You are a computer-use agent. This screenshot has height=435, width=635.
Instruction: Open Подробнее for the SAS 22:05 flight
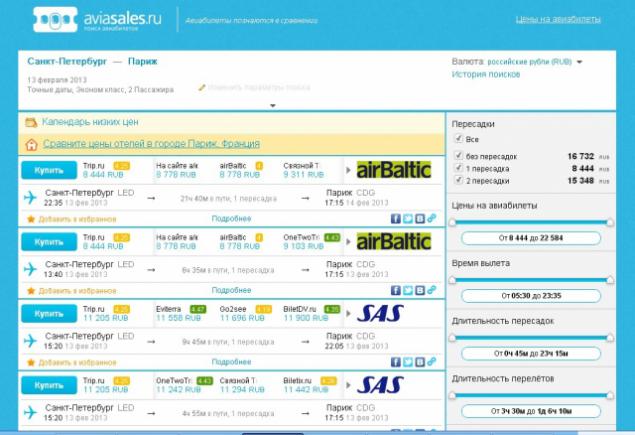231,362
